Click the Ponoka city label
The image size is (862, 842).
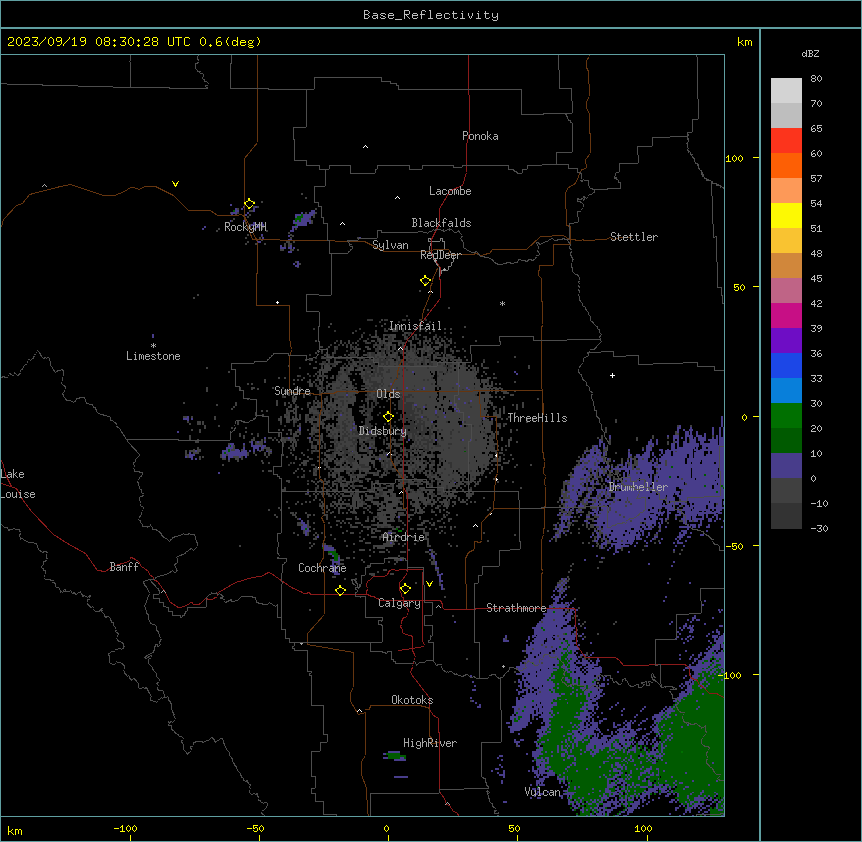[480, 136]
